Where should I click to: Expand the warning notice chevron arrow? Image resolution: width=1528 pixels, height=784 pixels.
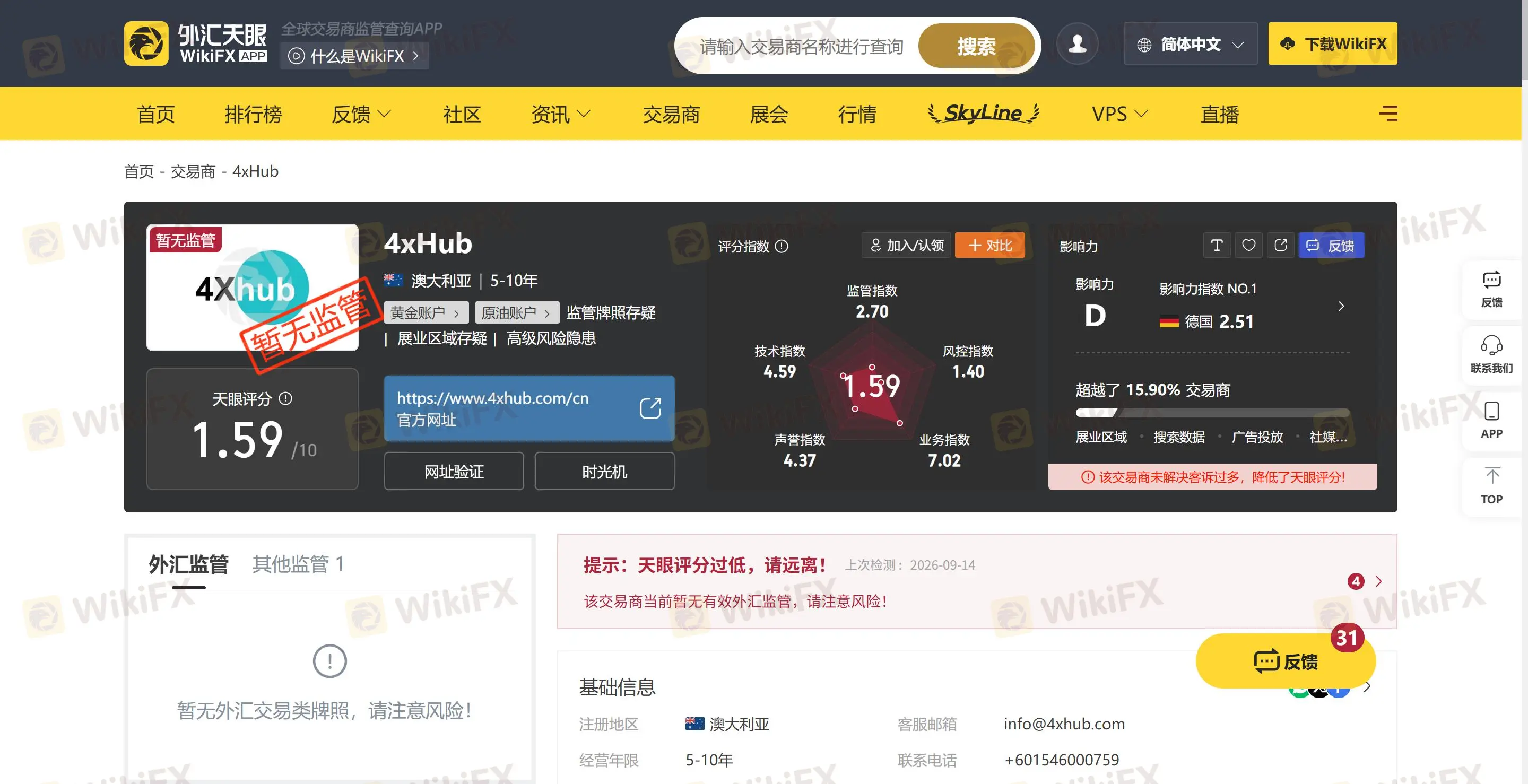[x=1378, y=581]
